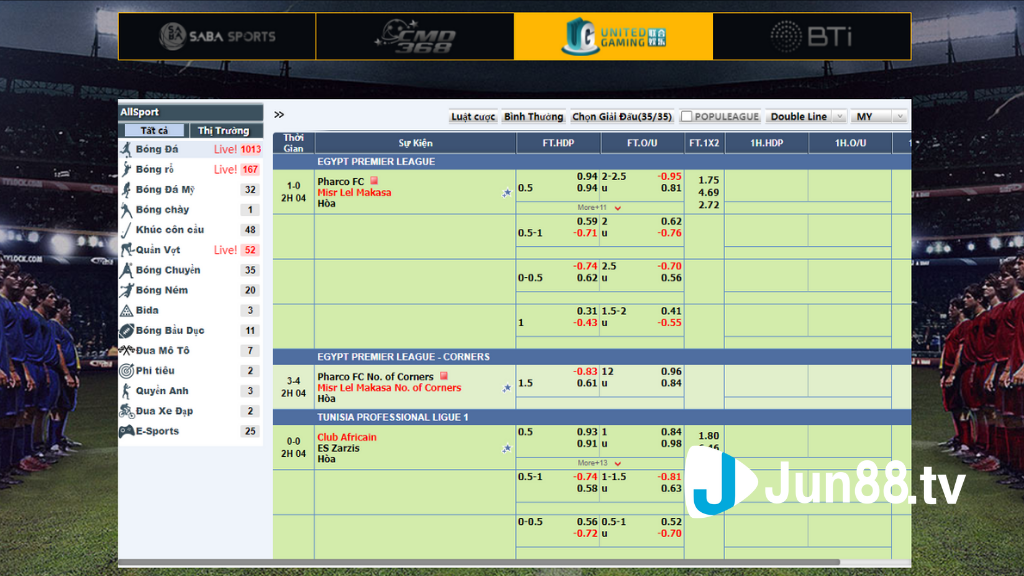The image size is (1024, 576).
Task: Collapse sidebar with double arrow
Action: pyautogui.click(x=279, y=115)
